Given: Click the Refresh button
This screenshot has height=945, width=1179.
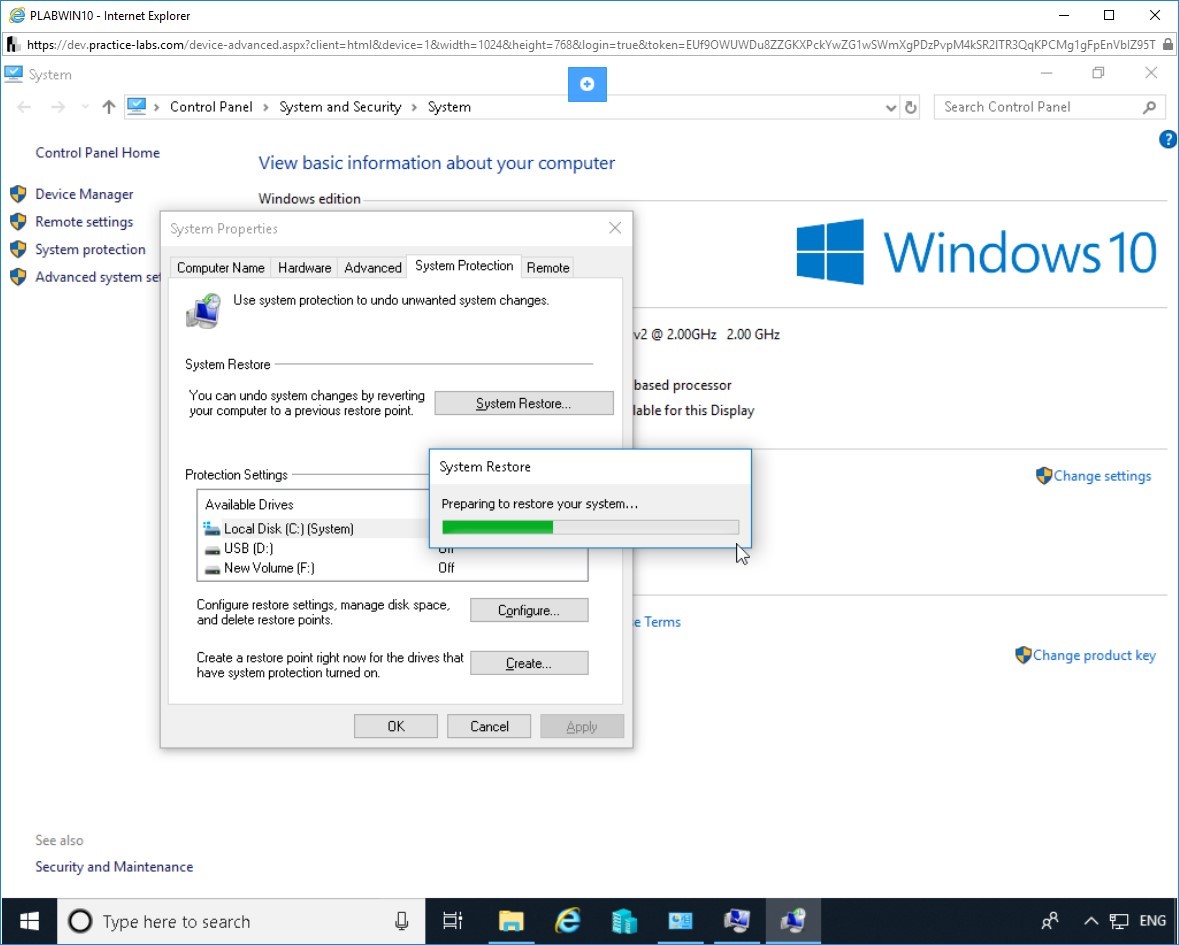Looking at the screenshot, I should (911, 108).
